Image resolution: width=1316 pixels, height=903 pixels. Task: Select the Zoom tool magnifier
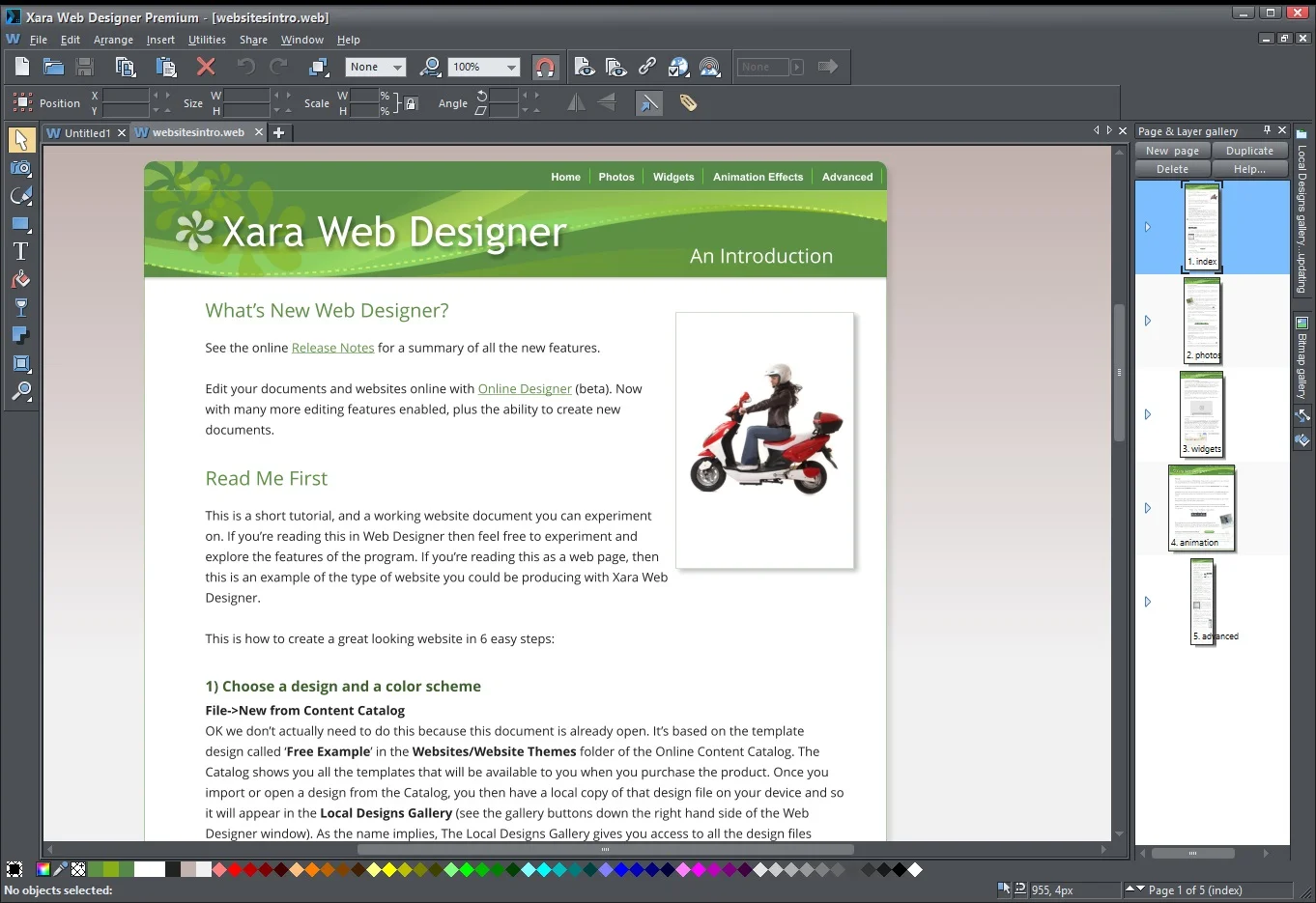coord(20,391)
